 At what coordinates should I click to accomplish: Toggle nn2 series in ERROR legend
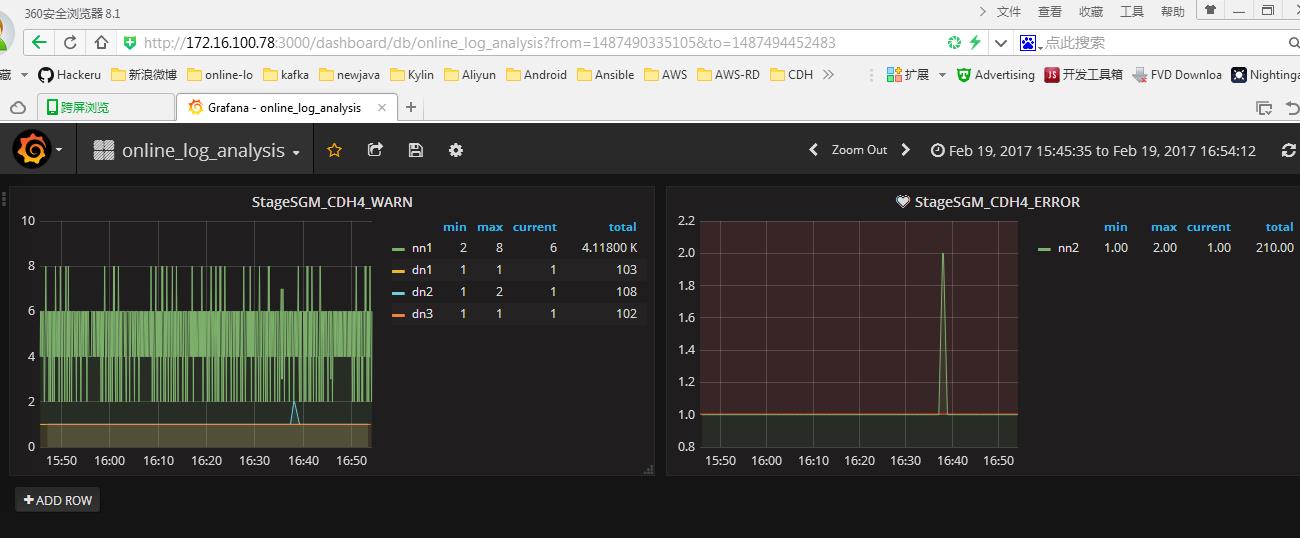pyautogui.click(x=1068, y=247)
